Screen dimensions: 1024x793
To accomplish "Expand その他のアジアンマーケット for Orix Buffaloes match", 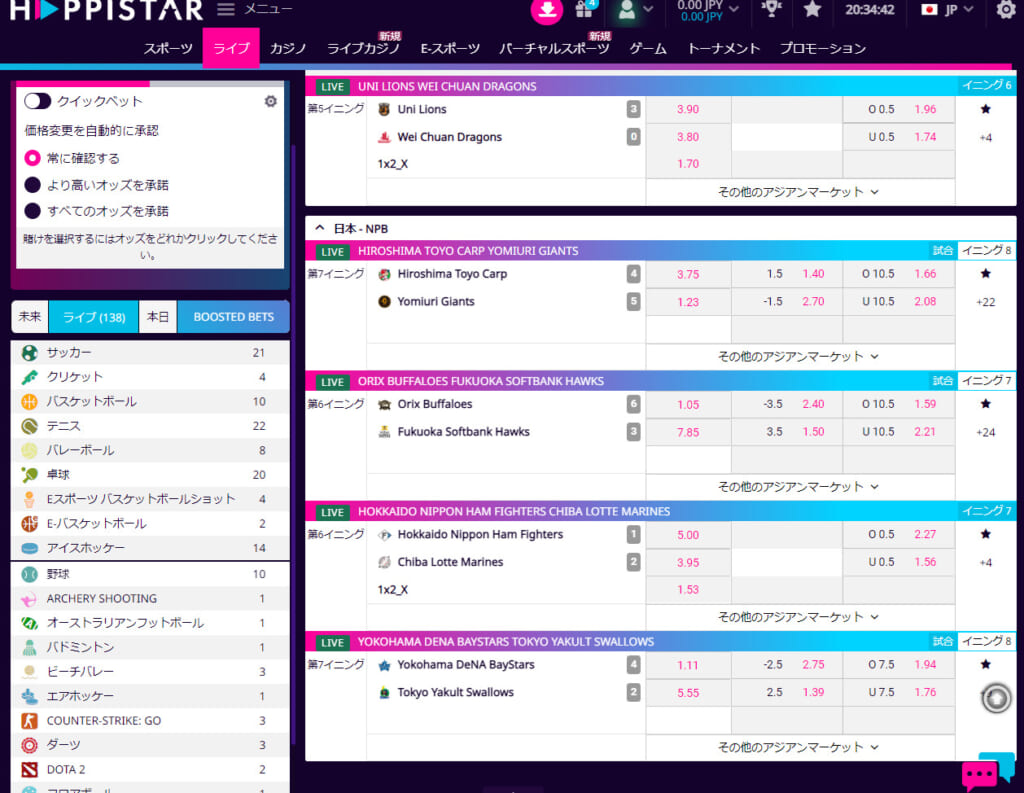I will [x=798, y=487].
